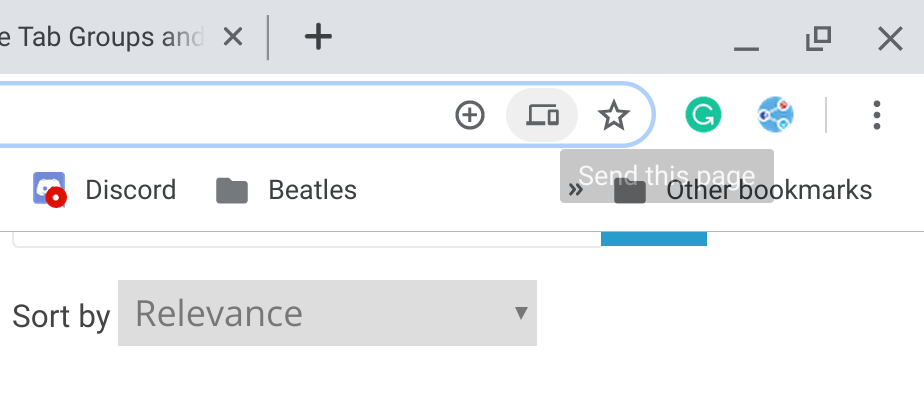Click the install app plus icon
The width and height of the screenshot is (924, 414).
pos(470,115)
